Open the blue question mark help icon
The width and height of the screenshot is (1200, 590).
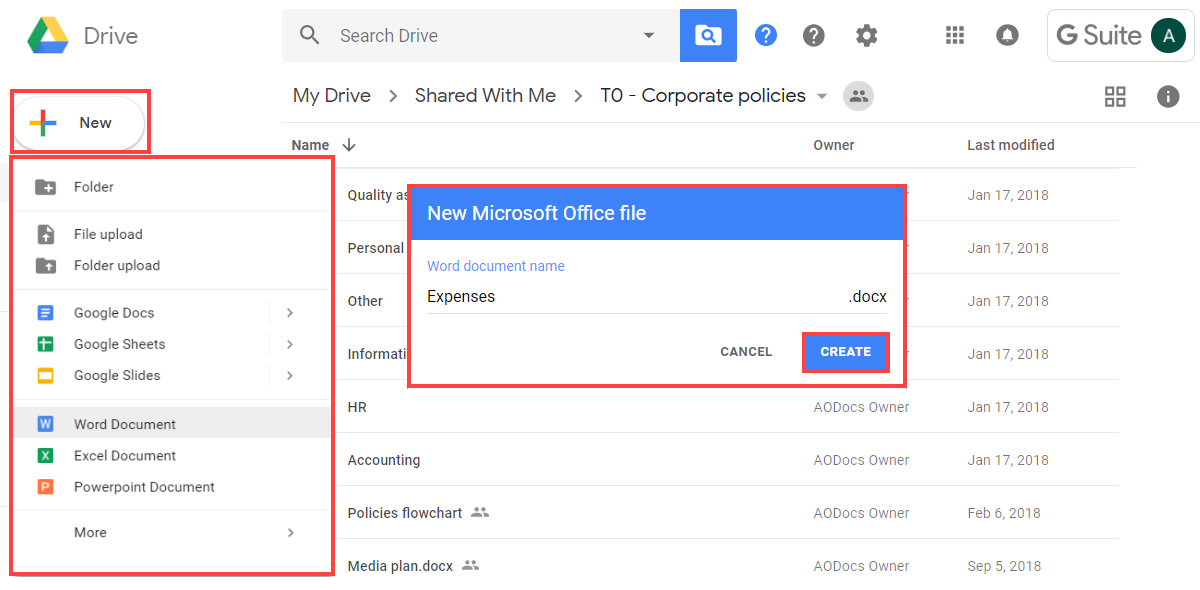(x=766, y=36)
